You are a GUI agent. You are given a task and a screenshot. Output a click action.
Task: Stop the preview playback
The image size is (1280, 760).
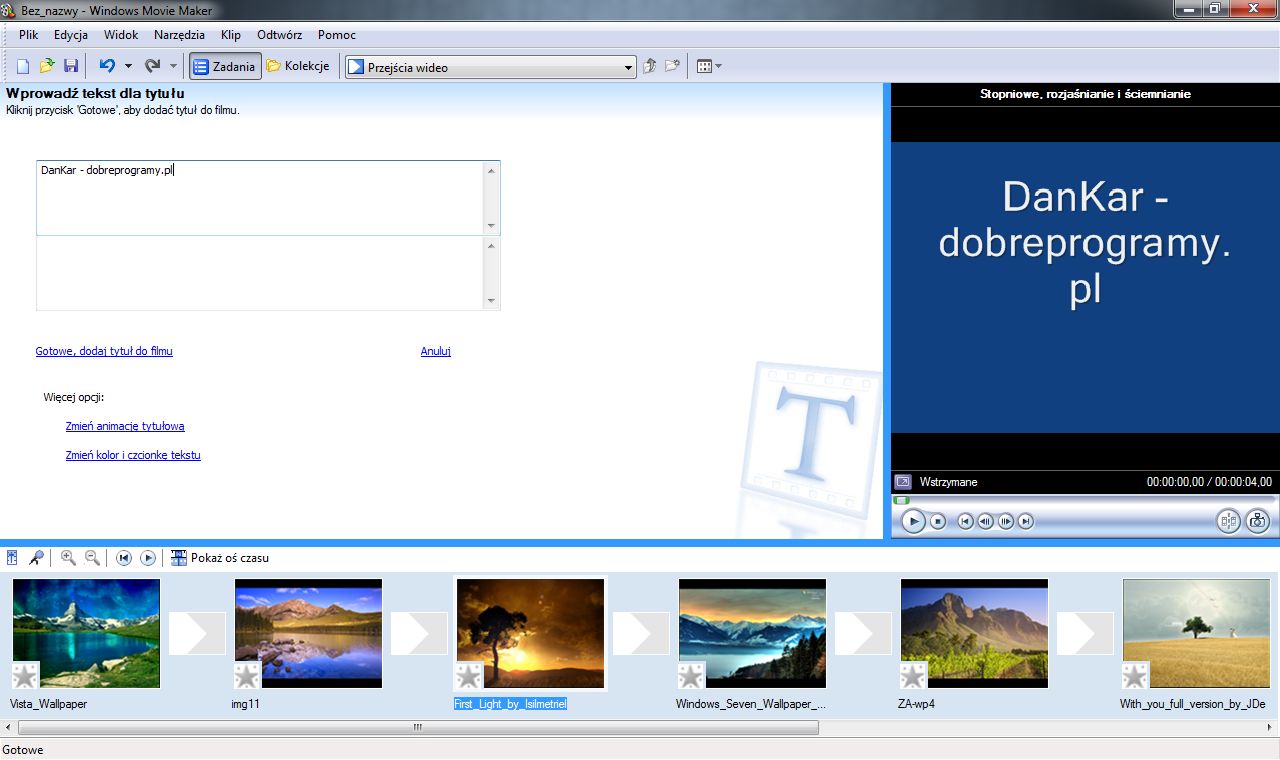(x=938, y=521)
